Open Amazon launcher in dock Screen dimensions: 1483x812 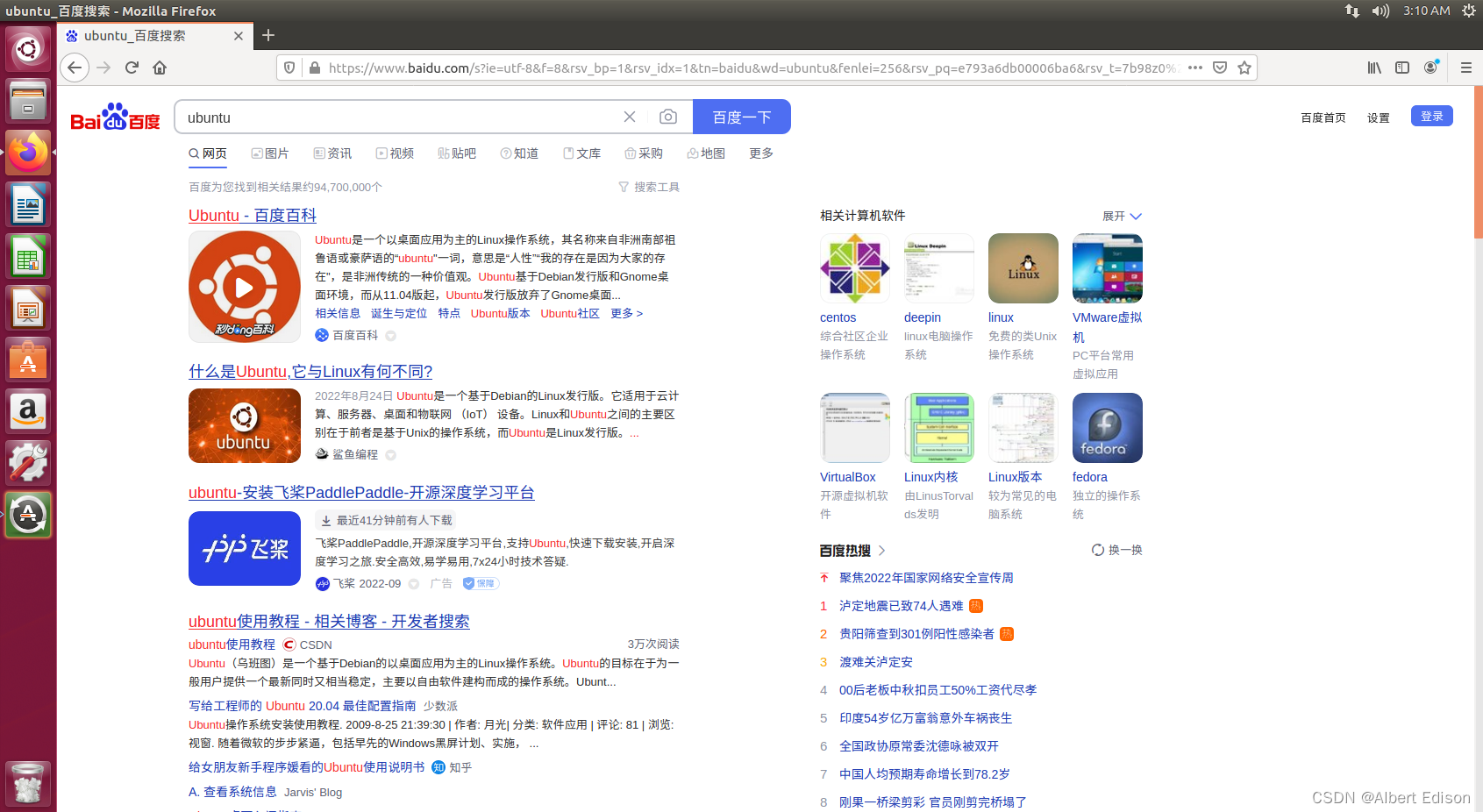[28, 412]
